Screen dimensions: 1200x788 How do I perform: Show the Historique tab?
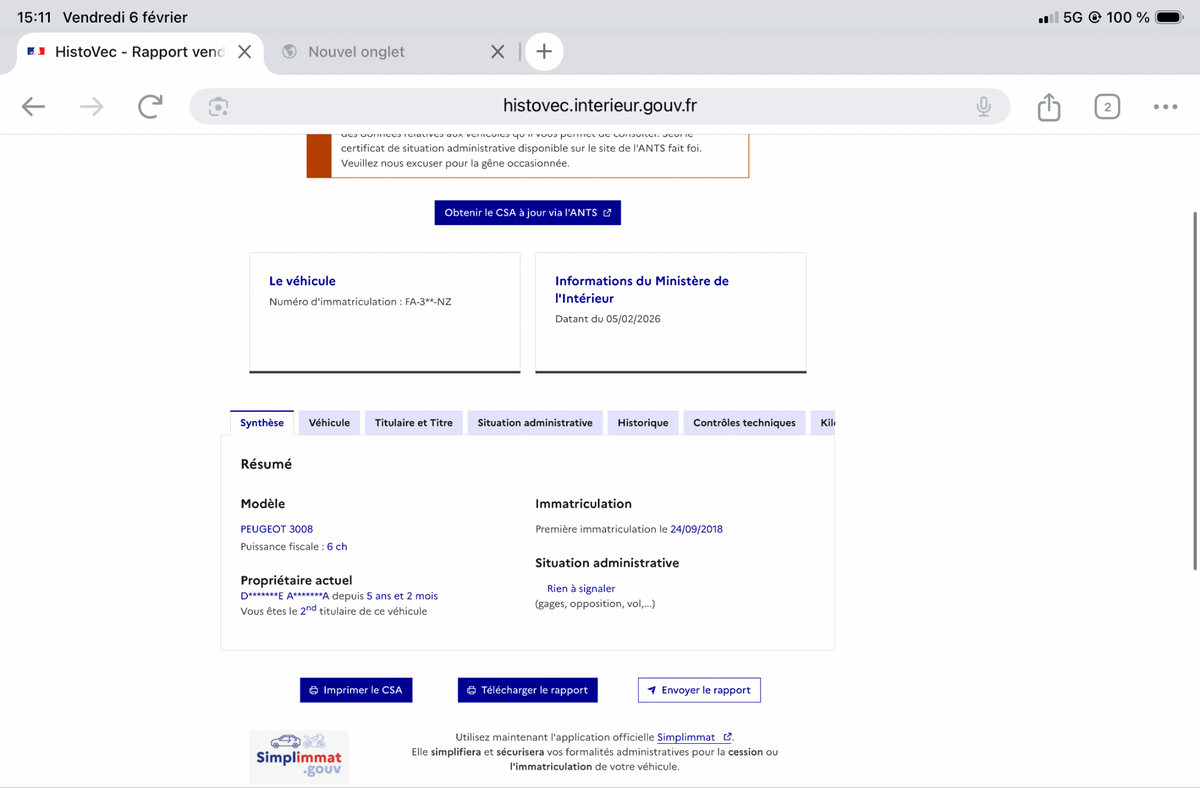[x=642, y=423]
